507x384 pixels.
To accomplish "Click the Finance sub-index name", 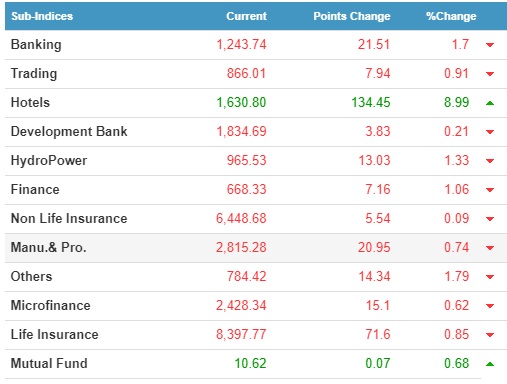I will click(x=35, y=189).
